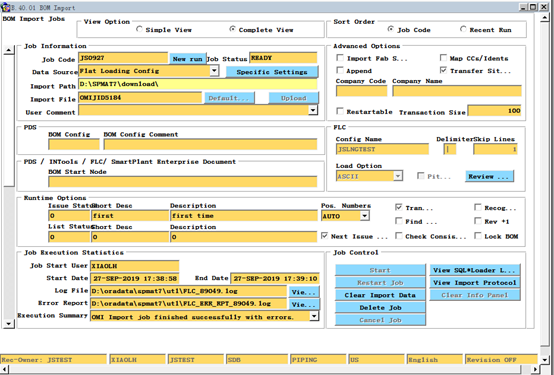Toggle the Tran... runtime option checkbox
The height and width of the screenshot is (375, 554).
399,207
